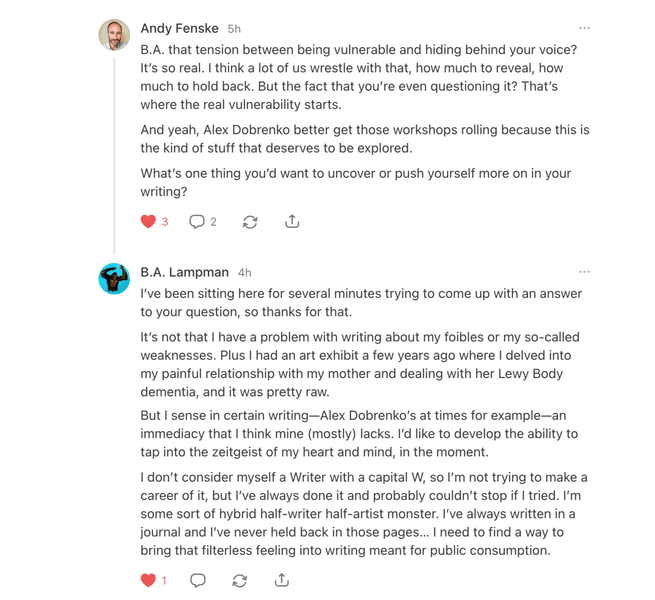This screenshot has width=655, height=600.
Task: Click the like count 1 on Lampman's comment
Action: point(164,580)
